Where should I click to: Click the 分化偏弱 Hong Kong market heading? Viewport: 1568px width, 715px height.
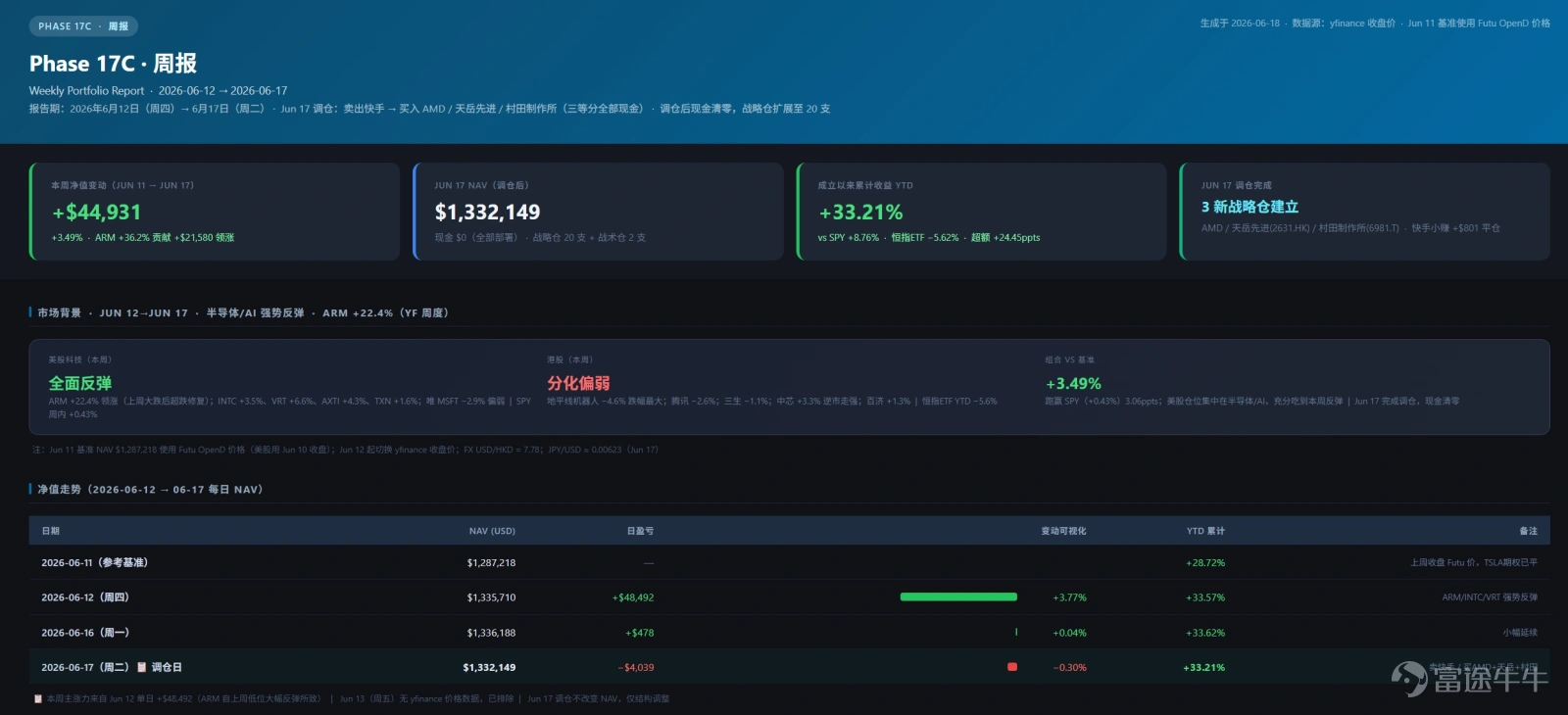[x=578, y=383]
